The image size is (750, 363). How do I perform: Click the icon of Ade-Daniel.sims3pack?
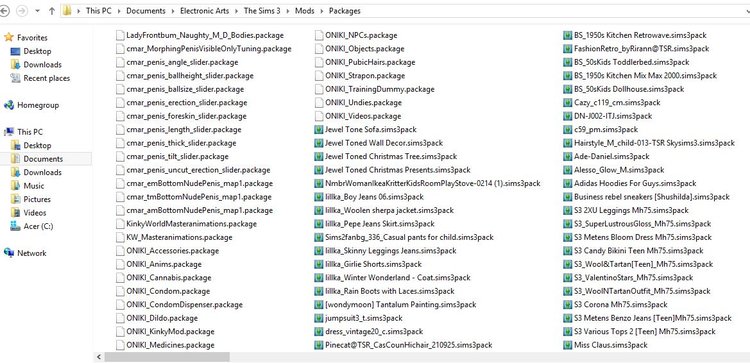coord(568,156)
